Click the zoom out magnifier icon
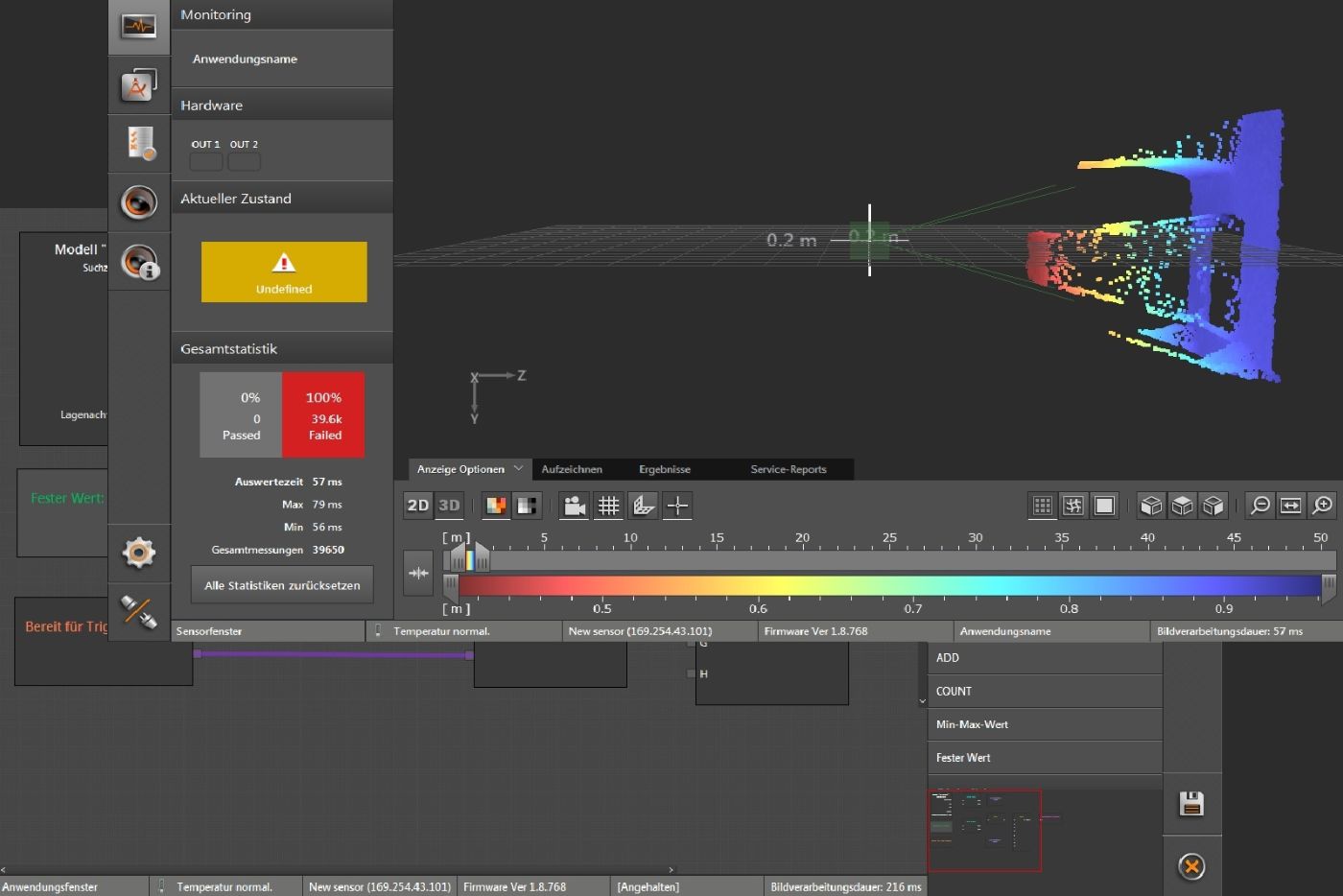The image size is (1343, 896). pos(1261,506)
